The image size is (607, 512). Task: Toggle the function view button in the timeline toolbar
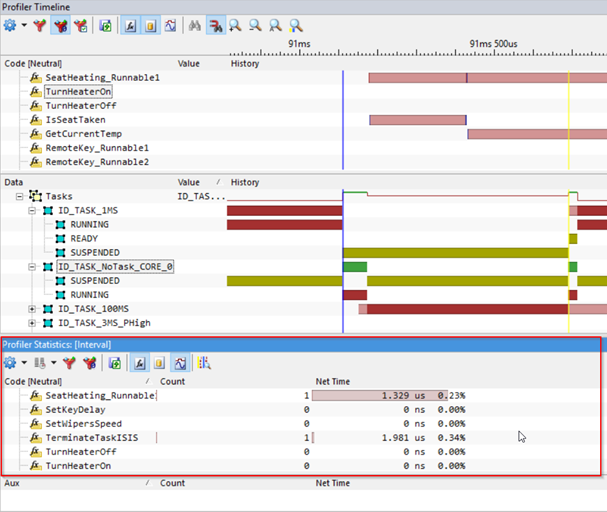pyautogui.click(x=133, y=25)
